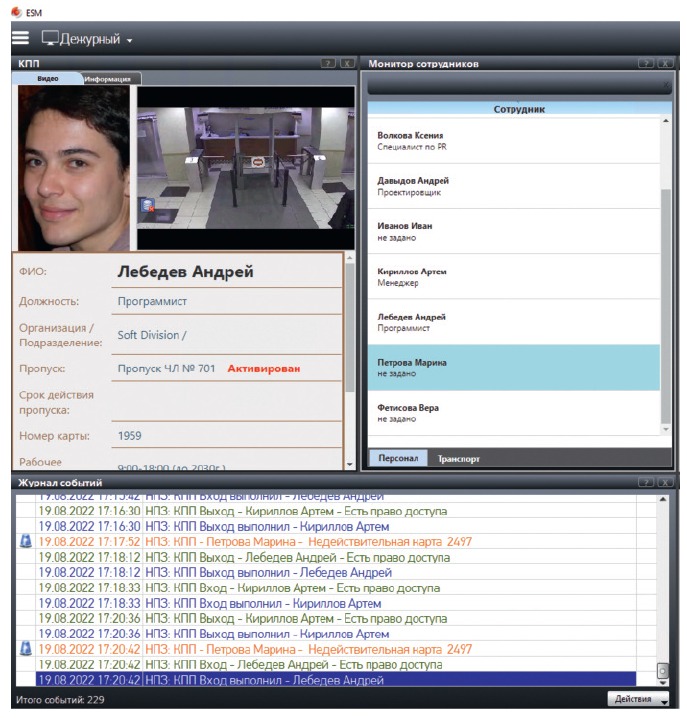Image resolution: width=687 pixels, height=718 pixels.
Task: Open help for the КПП panel
Action: pyautogui.click(x=328, y=63)
